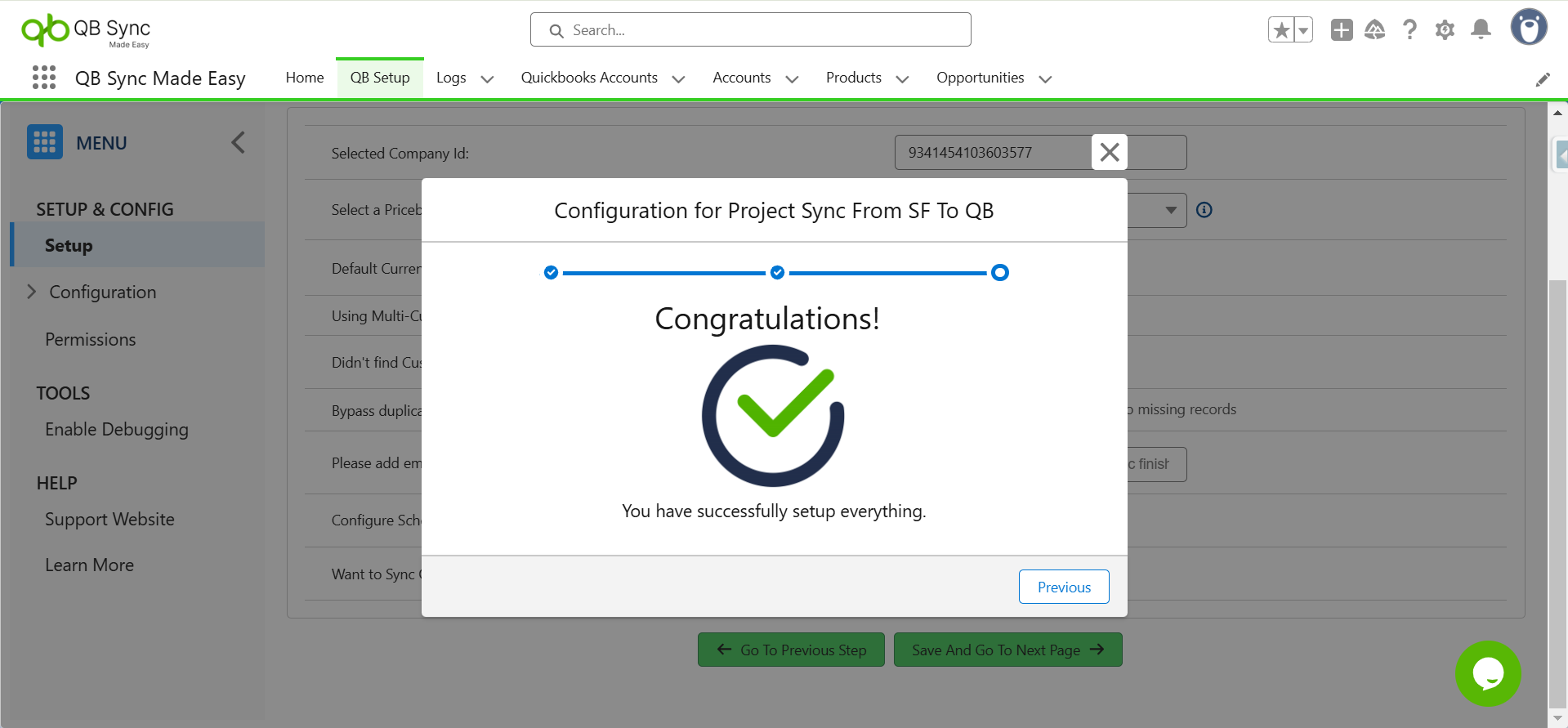Click the dialog title 'Configuration for Project Sync'

774,211
